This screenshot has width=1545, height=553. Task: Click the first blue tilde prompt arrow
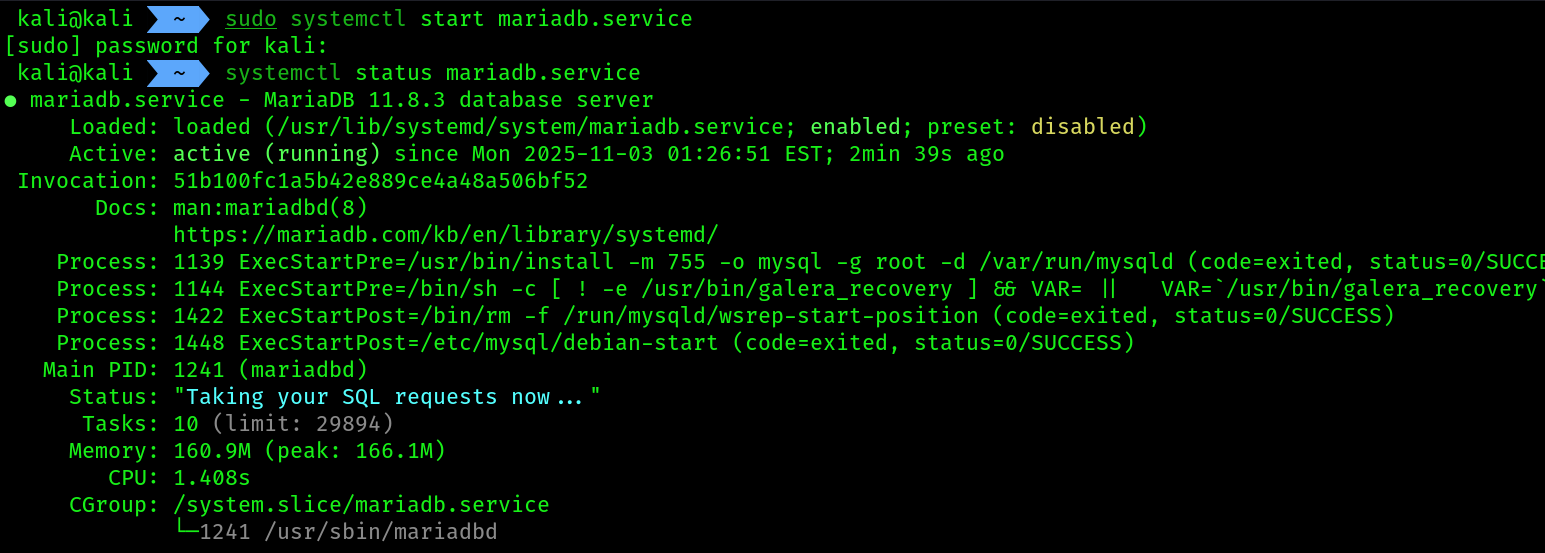tap(178, 19)
